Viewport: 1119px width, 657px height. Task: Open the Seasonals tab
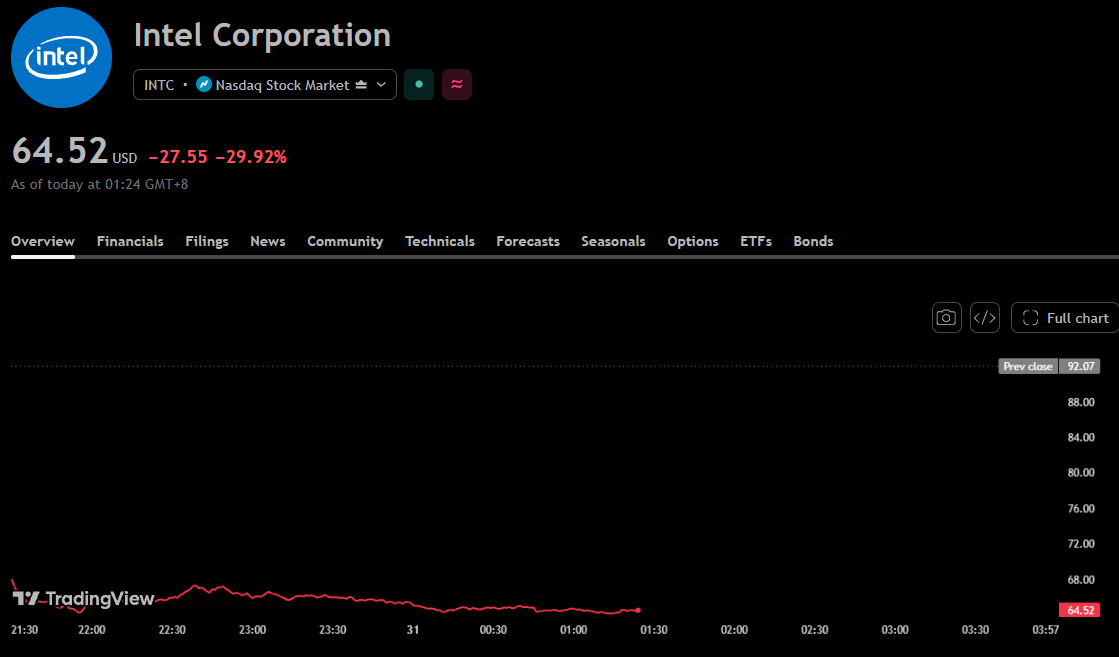coord(613,241)
